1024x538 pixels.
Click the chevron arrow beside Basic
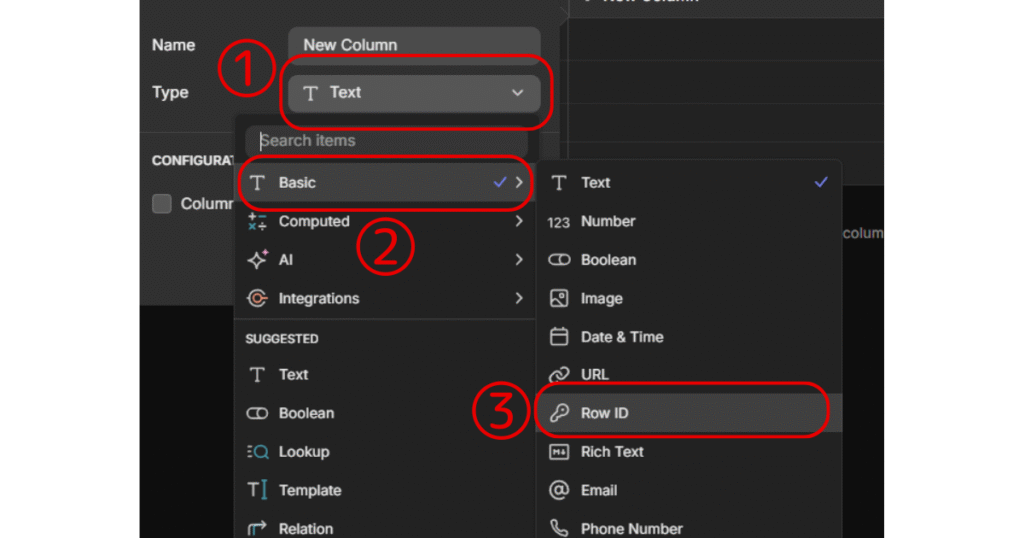coord(519,183)
